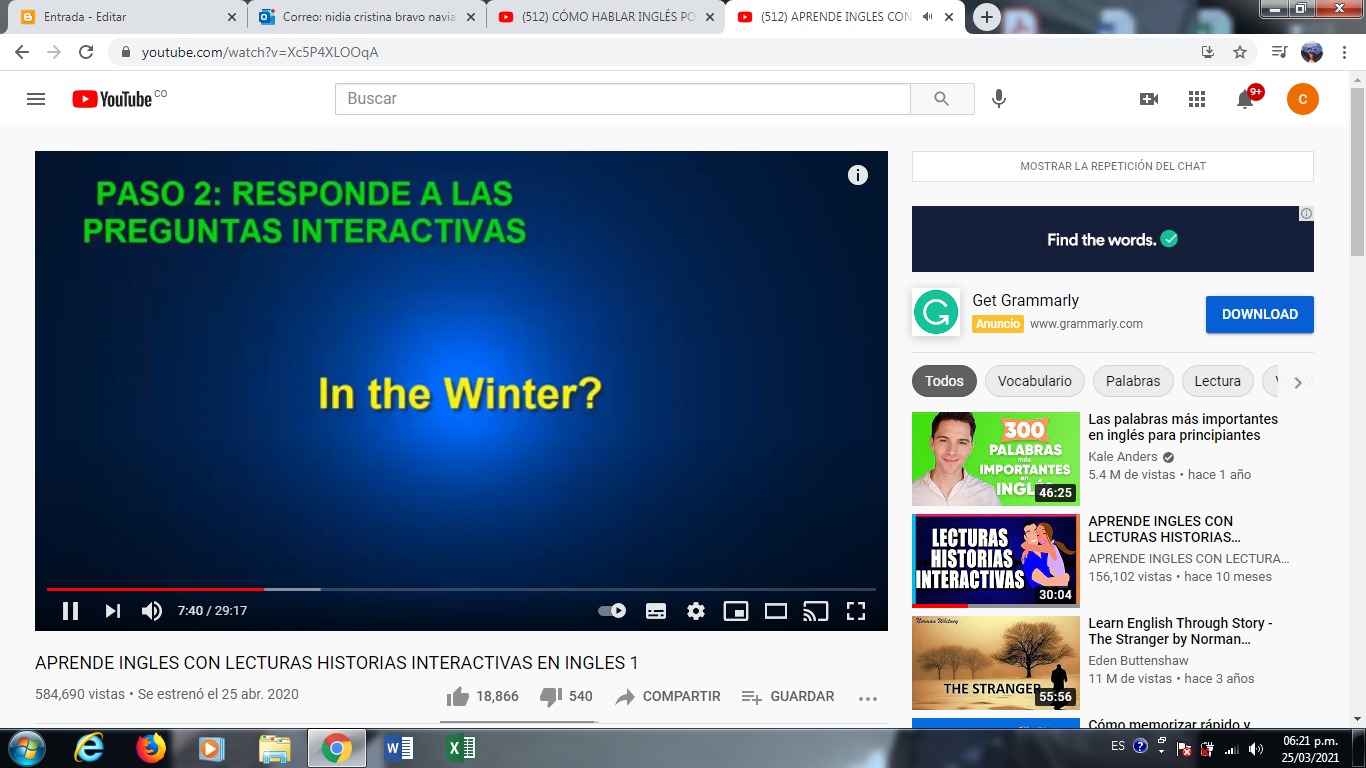Select the Lectura filter chip
The width and height of the screenshot is (1366, 768).
(1217, 381)
